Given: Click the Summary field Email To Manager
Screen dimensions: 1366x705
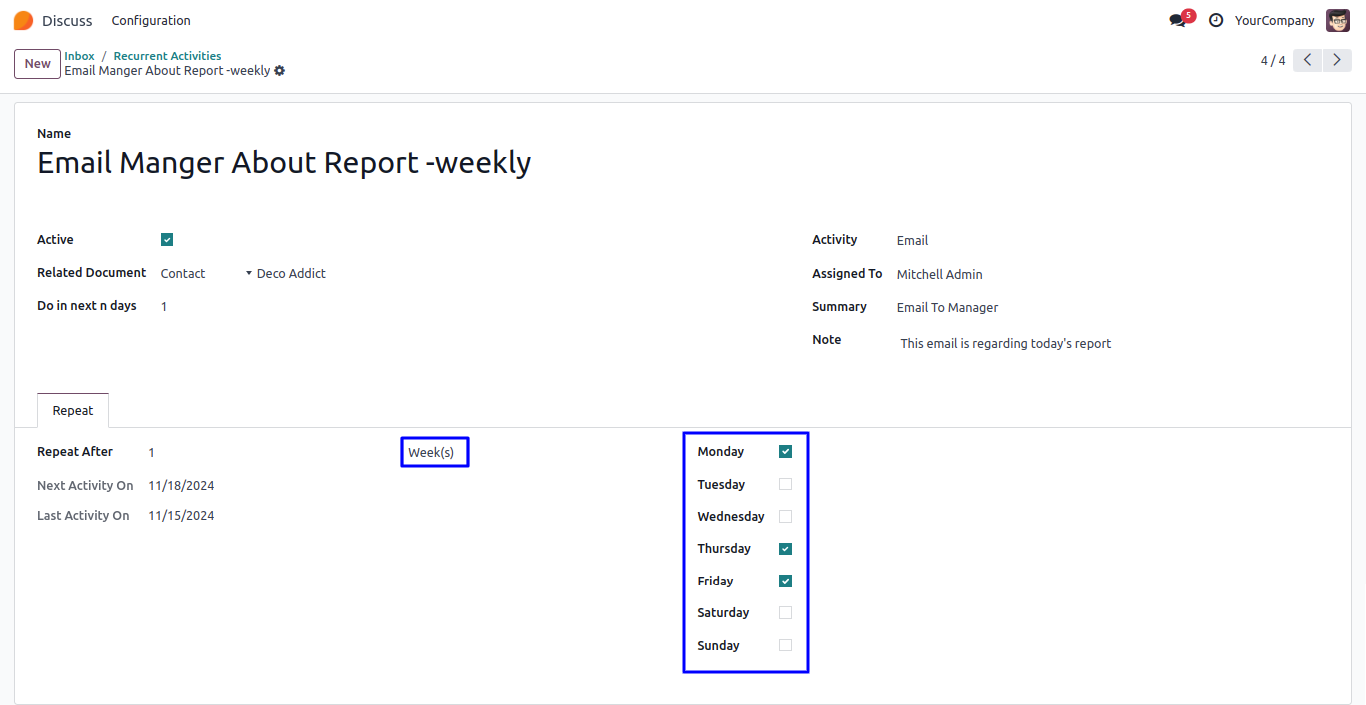Looking at the screenshot, I should pyautogui.click(x=947, y=308).
